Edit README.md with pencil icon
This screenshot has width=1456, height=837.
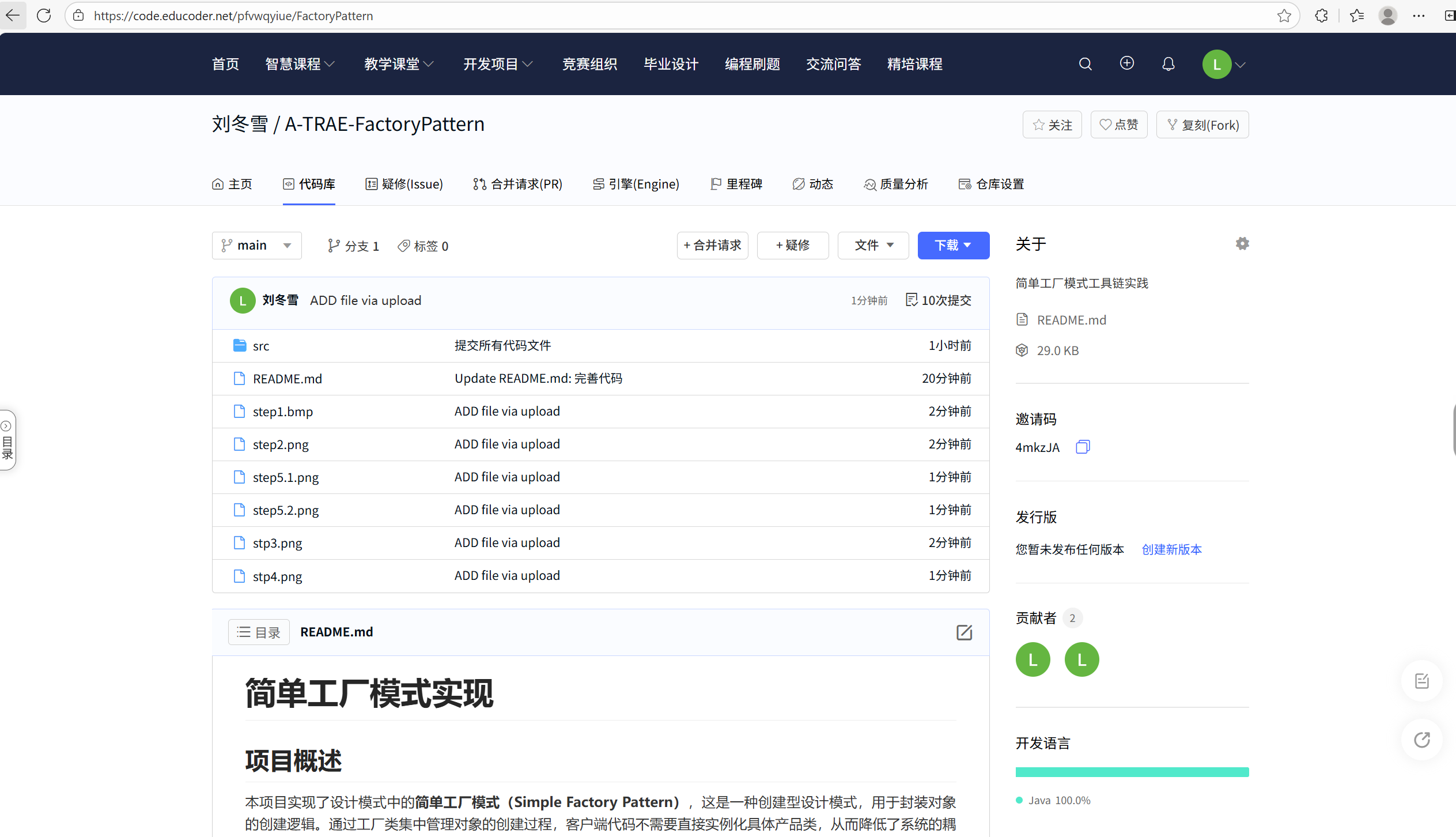(964, 632)
